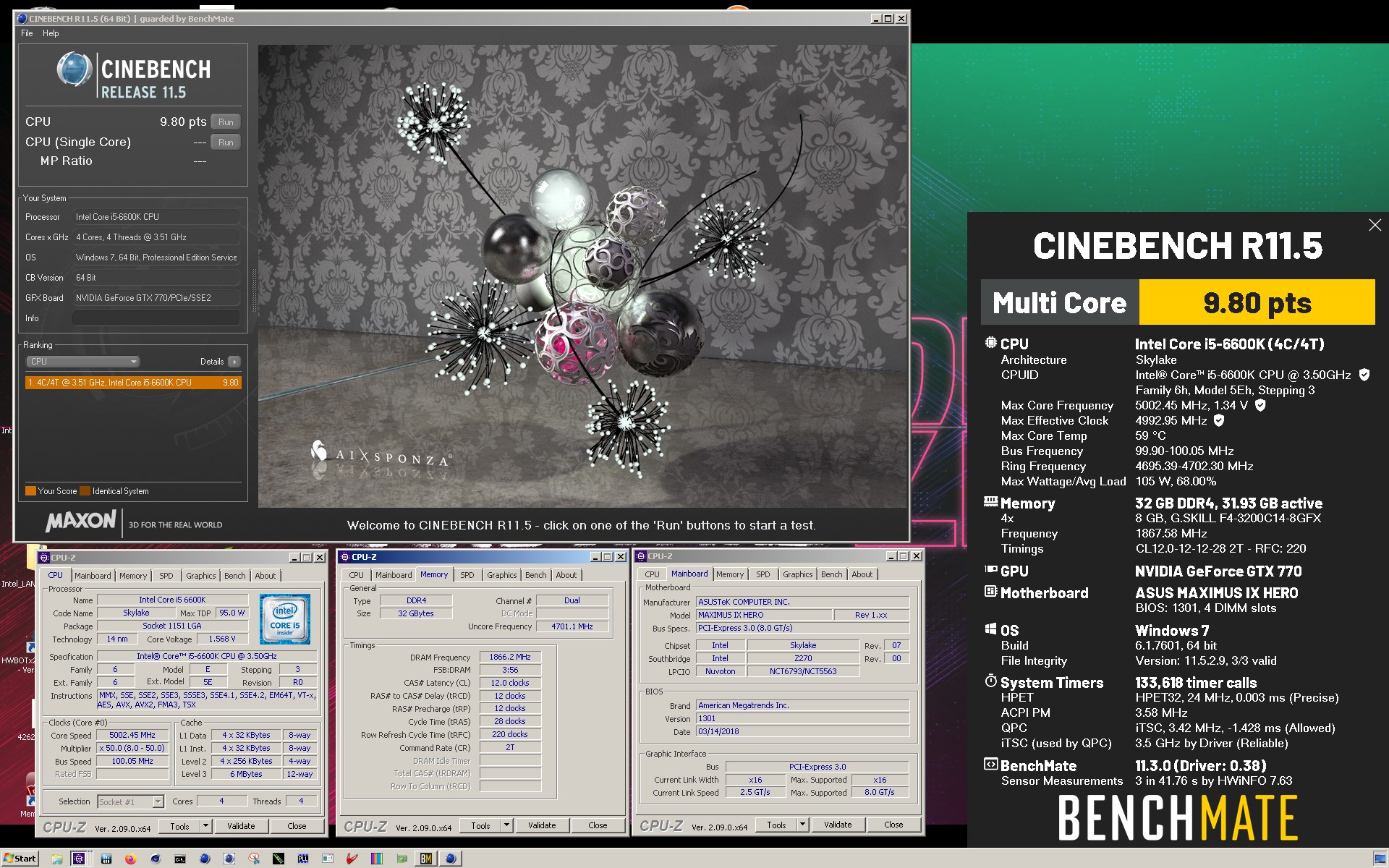Image resolution: width=1389 pixels, height=868 pixels.
Task: Run the Cinebench CPU multi-core test
Action: coord(226,122)
